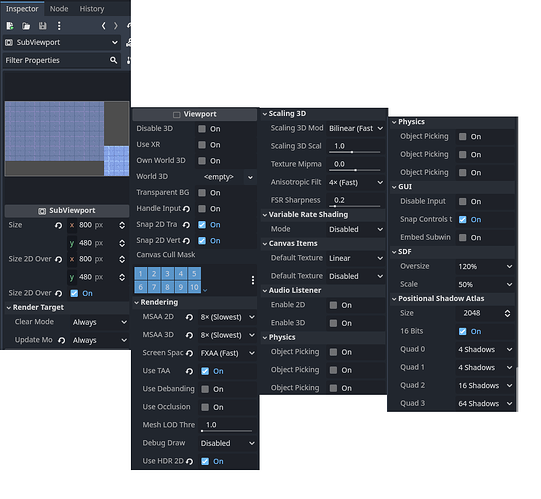Click the save resource floppy icon
This screenshot has width=541, height=499.
[x=42, y=26]
